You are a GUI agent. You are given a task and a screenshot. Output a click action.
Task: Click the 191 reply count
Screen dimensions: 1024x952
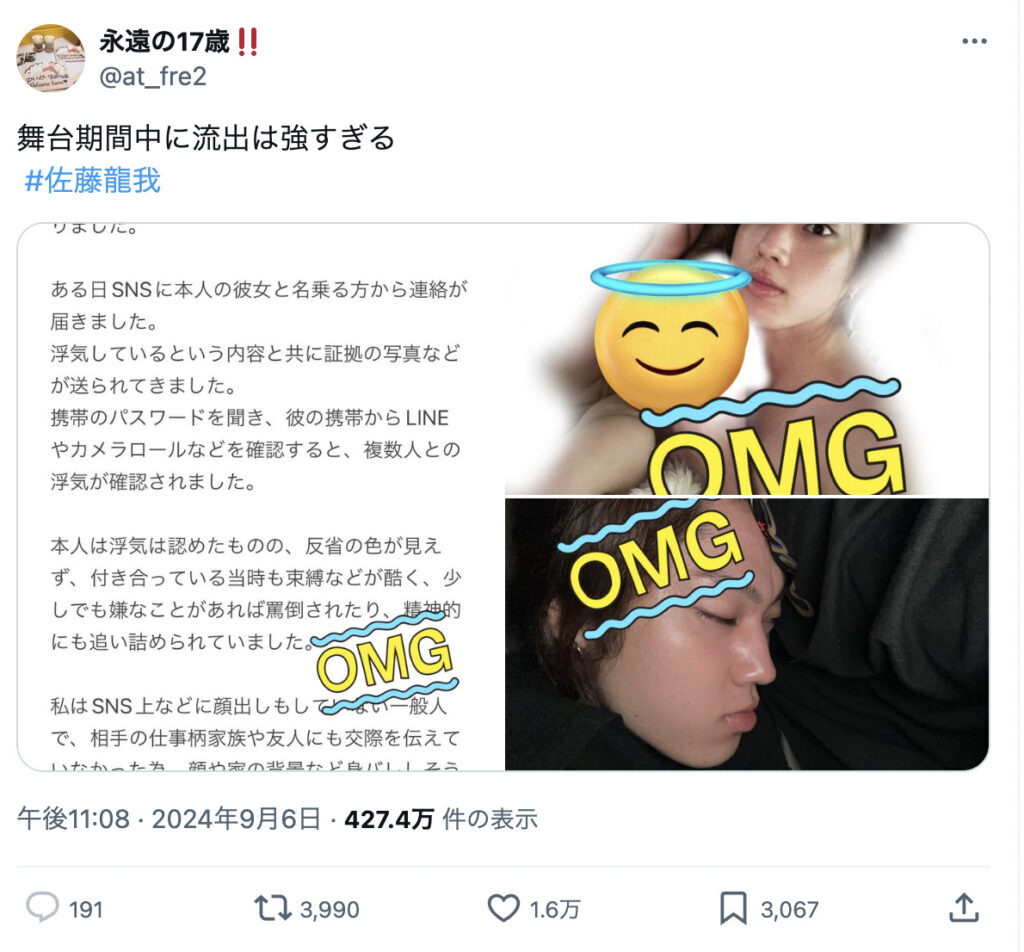tap(86, 910)
